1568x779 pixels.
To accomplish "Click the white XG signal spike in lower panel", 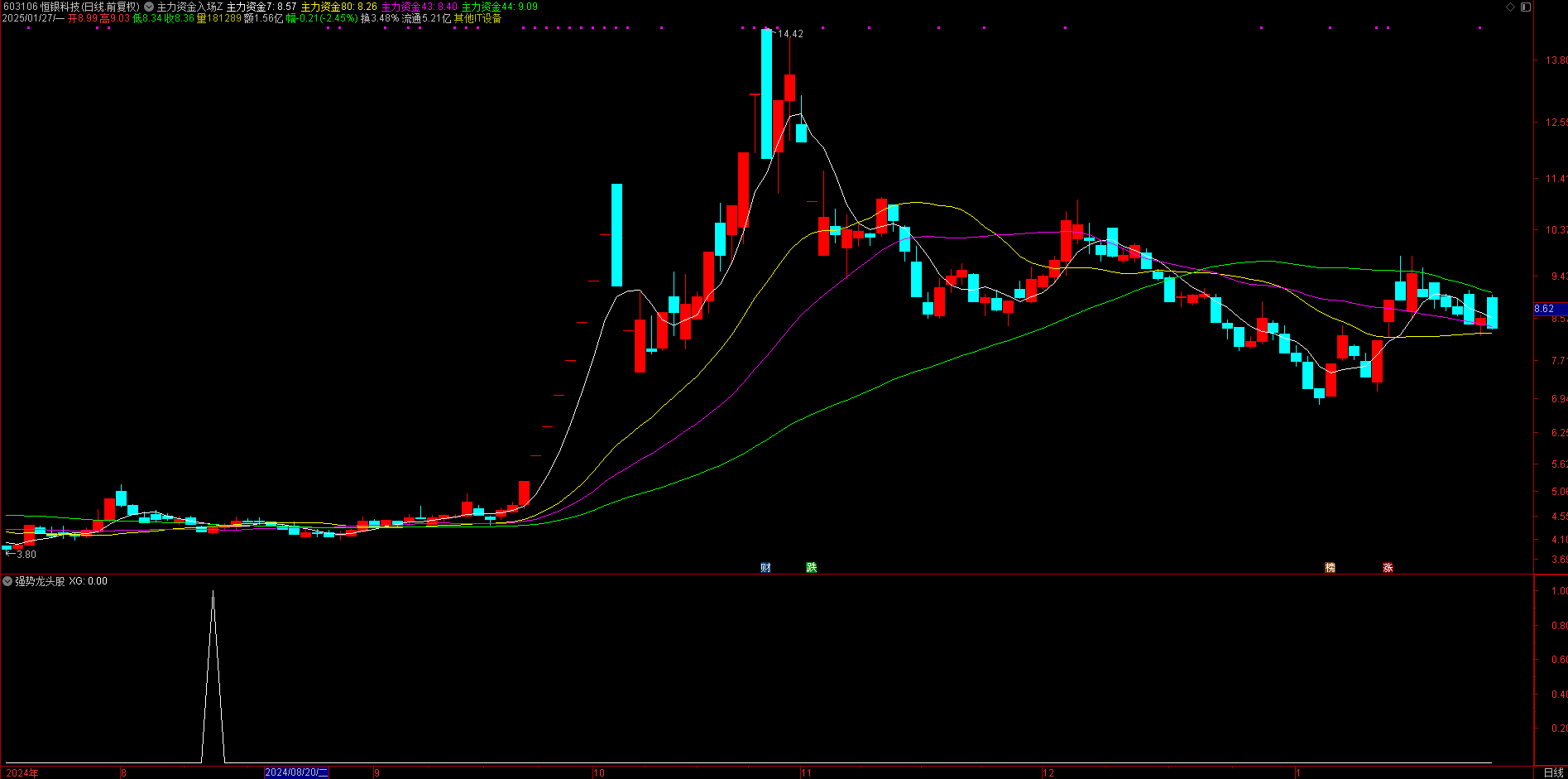I will (213, 675).
